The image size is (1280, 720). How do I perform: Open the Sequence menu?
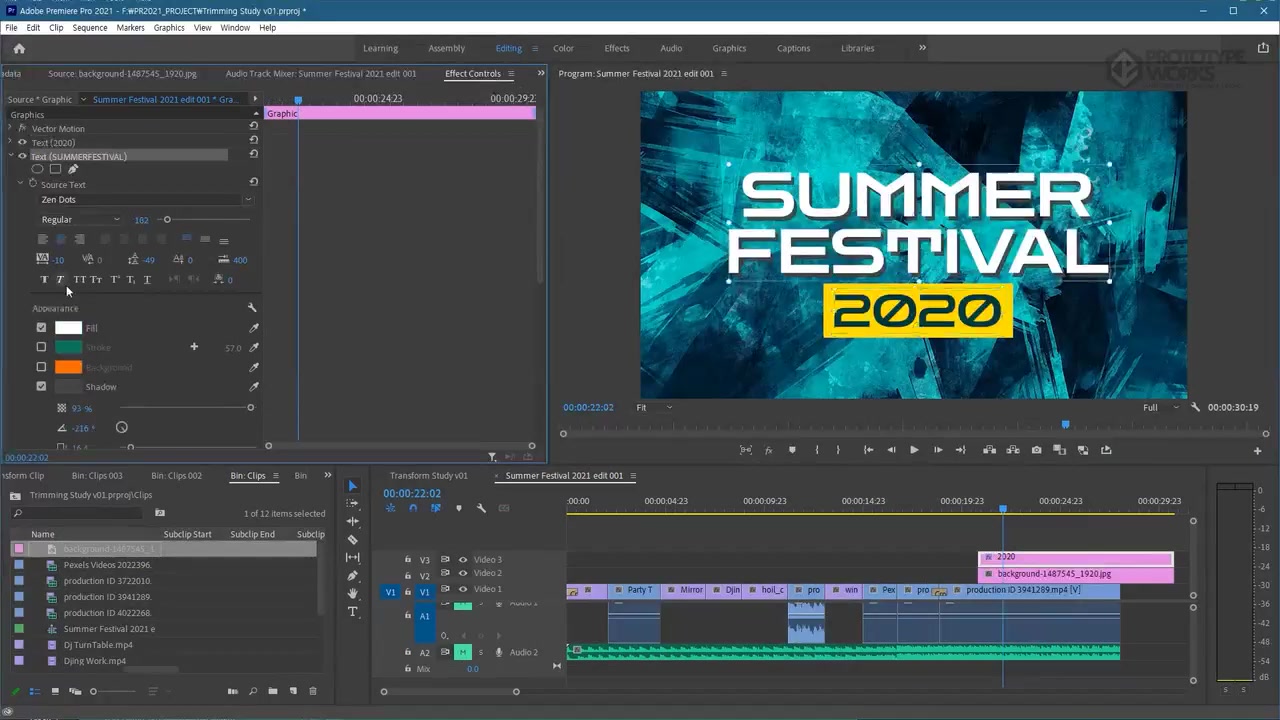click(89, 28)
